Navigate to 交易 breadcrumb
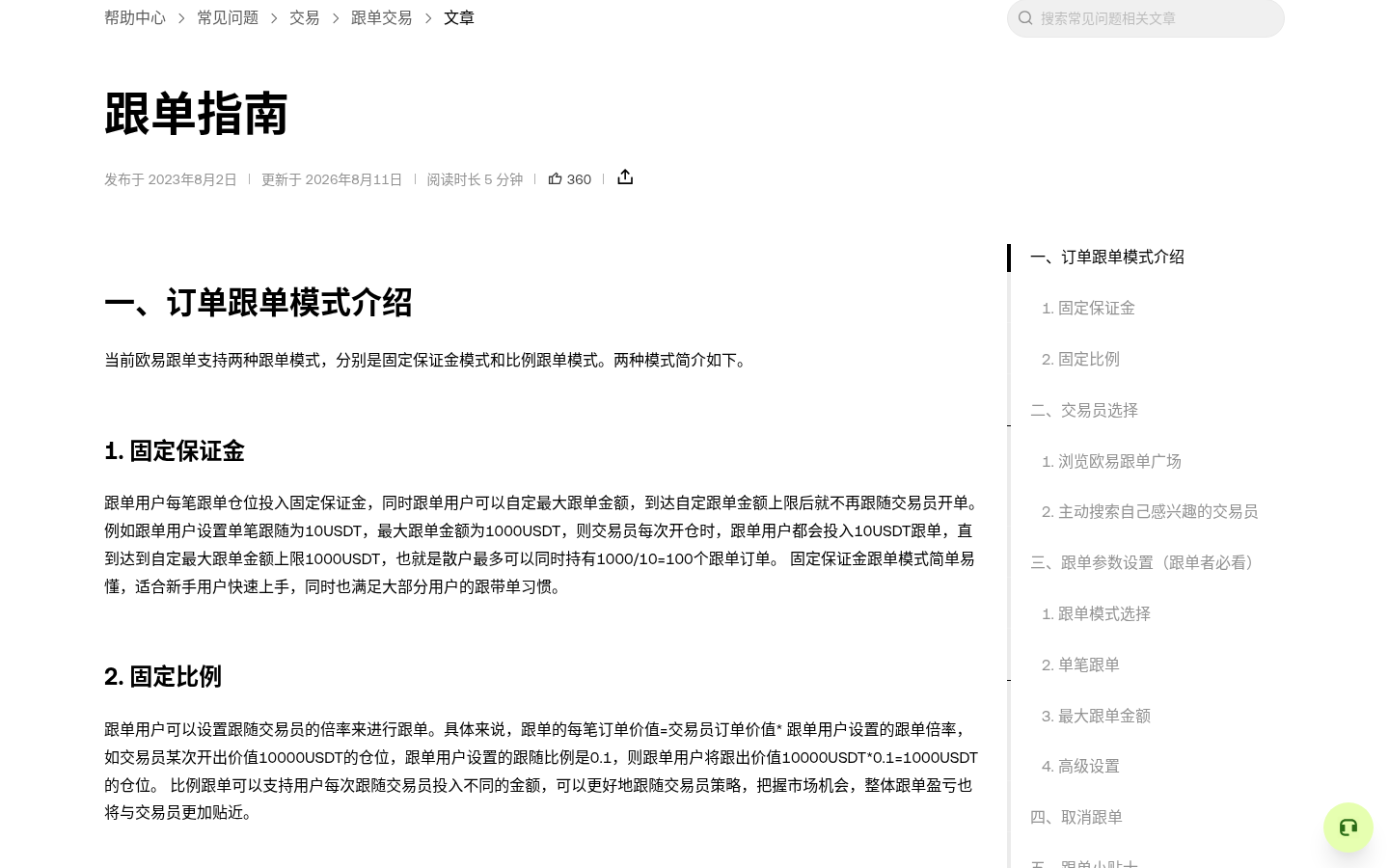This screenshot has width=1389, height=868. (x=305, y=17)
